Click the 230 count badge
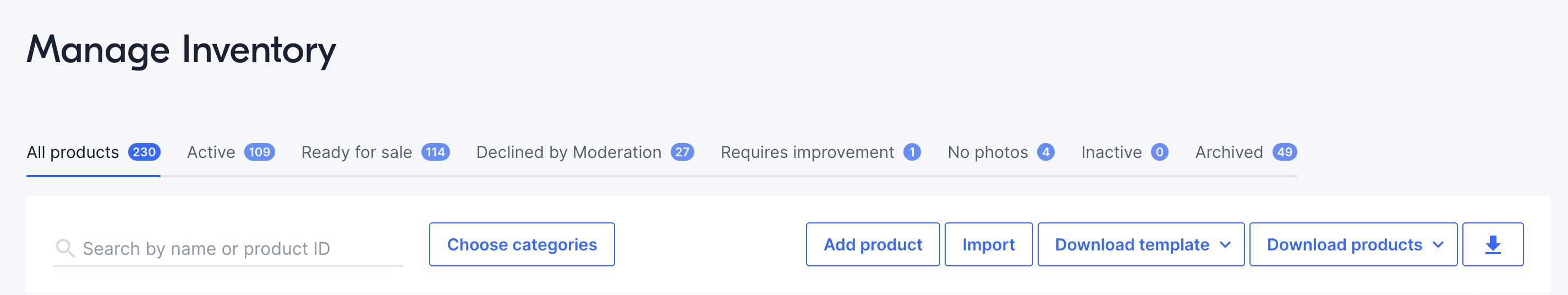Image resolution: width=1568 pixels, height=295 pixels. pos(144,152)
